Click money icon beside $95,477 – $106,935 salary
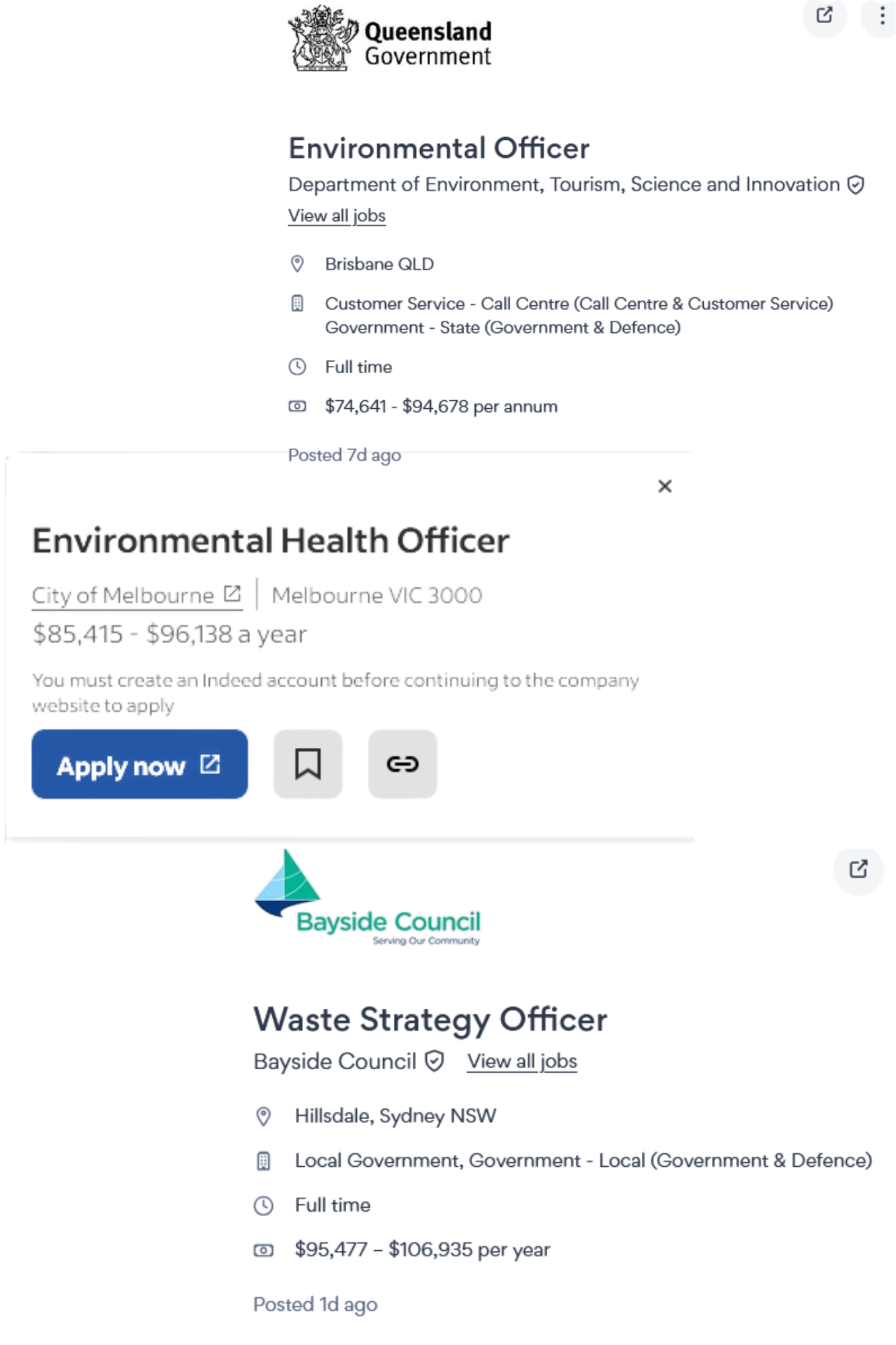Screen dimensions: 896x1345 click(x=263, y=1250)
